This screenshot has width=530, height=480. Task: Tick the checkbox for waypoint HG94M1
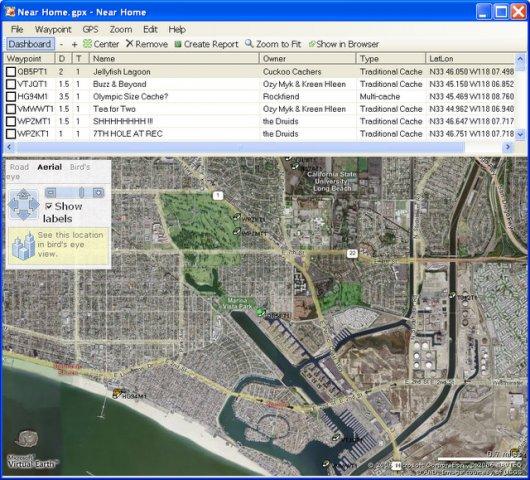coord(11,96)
